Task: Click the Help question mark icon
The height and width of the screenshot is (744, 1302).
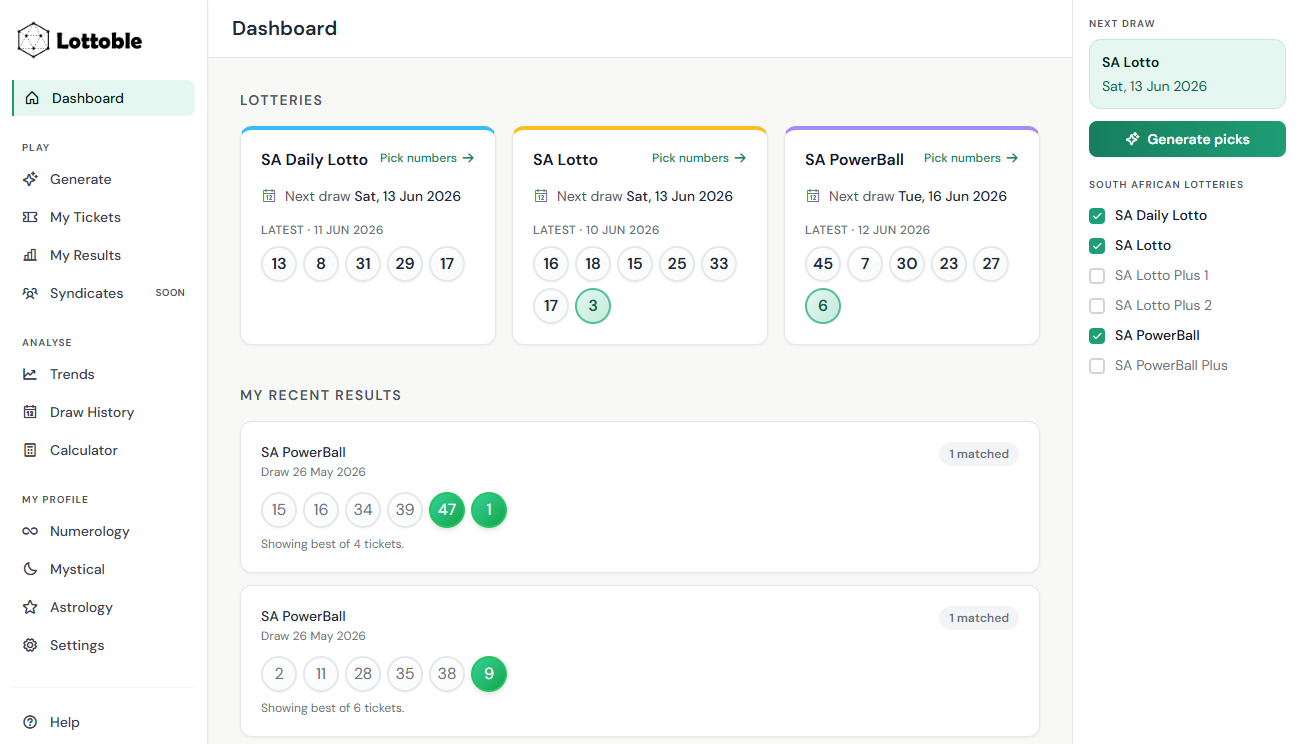Action: point(30,722)
